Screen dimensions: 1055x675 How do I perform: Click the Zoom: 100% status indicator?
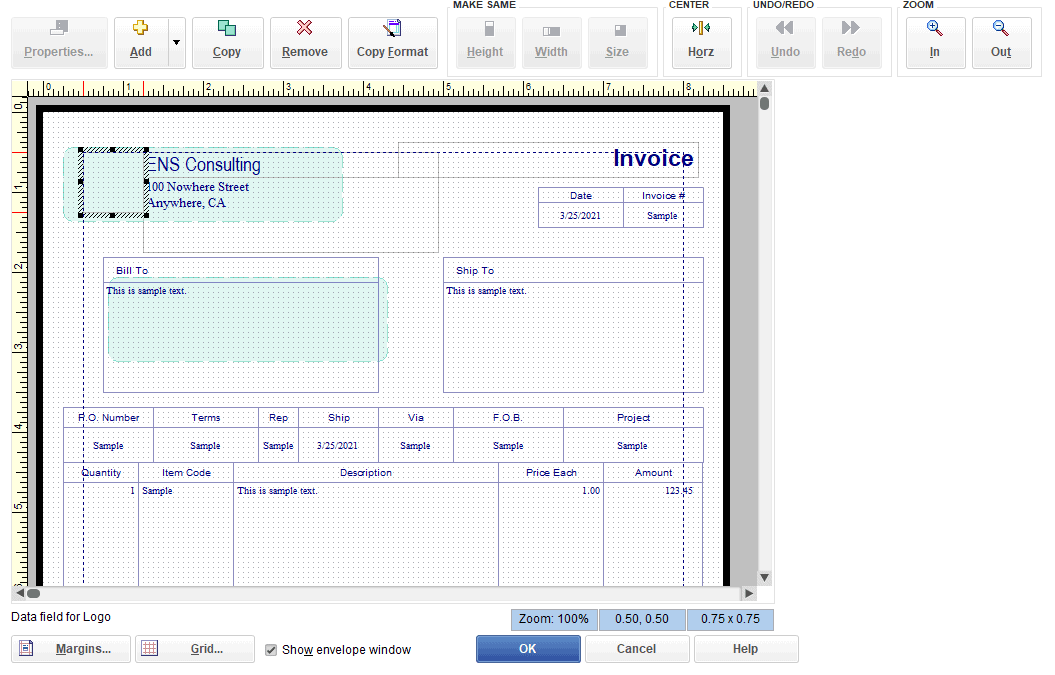pyautogui.click(x=554, y=619)
